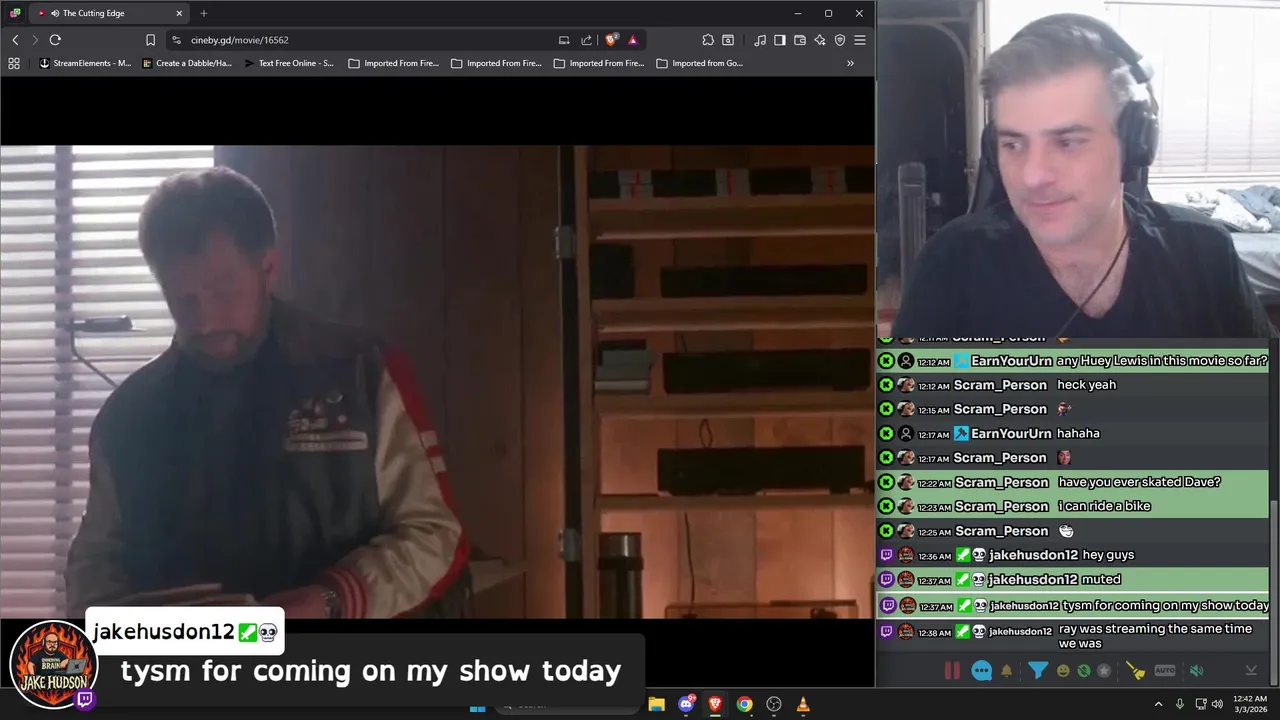Open OBS Studio from the taskbar
The height and width of the screenshot is (720, 1280).
pyautogui.click(x=774, y=704)
